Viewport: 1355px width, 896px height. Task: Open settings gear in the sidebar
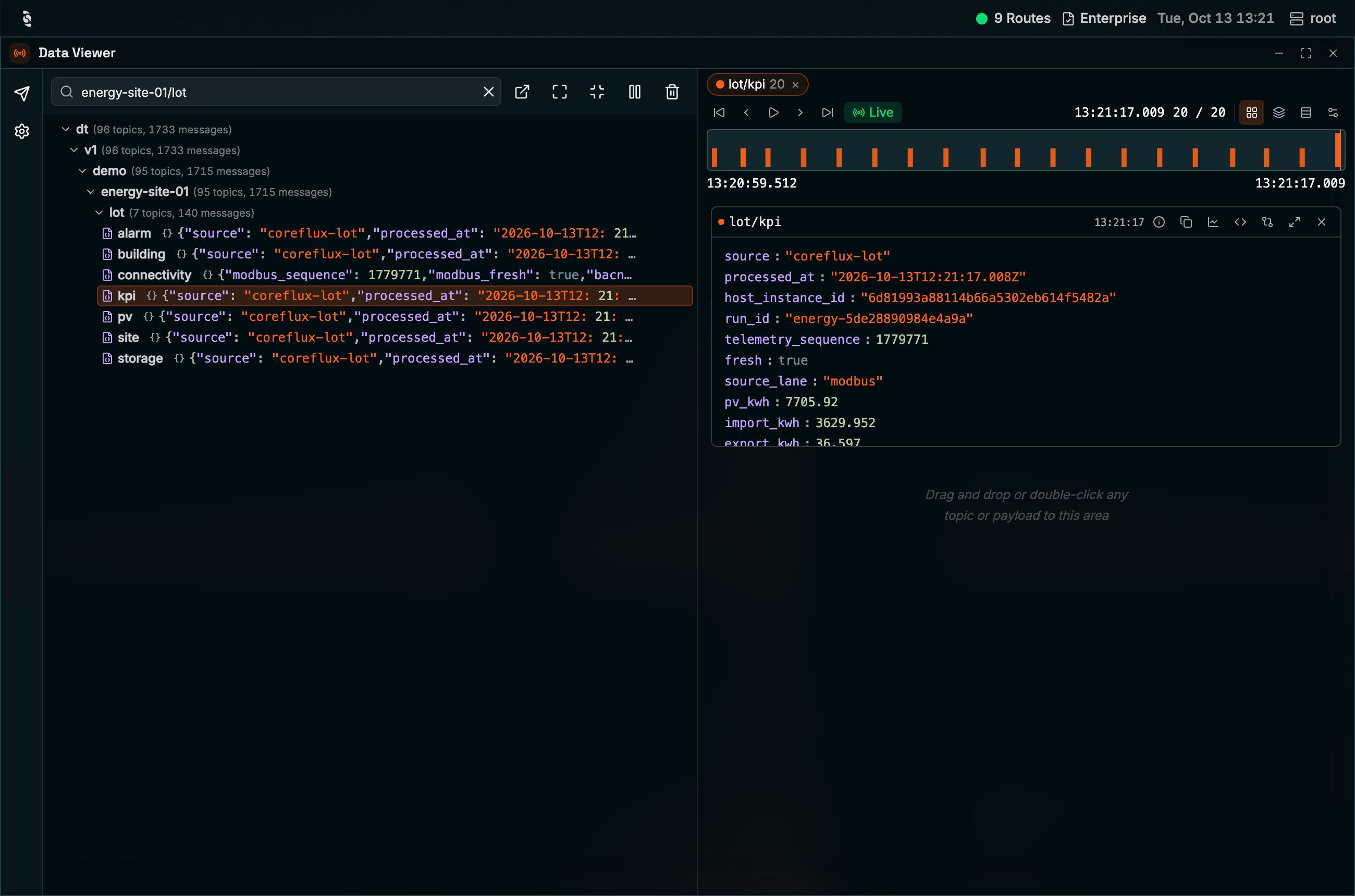22,131
